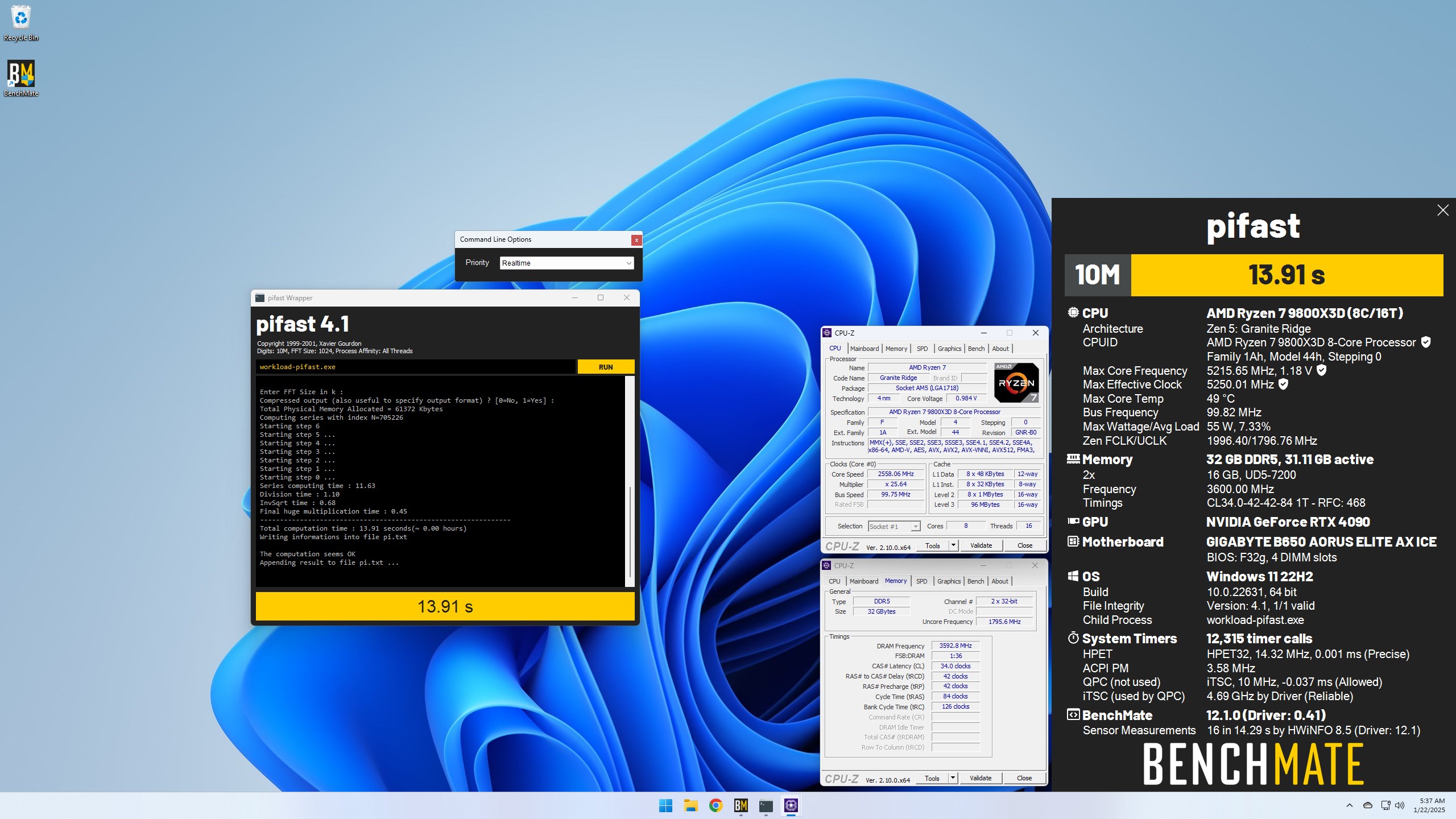Image resolution: width=1456 pixels, height=819 pixels.
Task: Open Mainboard tab in lower CPU-Z
Action: 864,581
